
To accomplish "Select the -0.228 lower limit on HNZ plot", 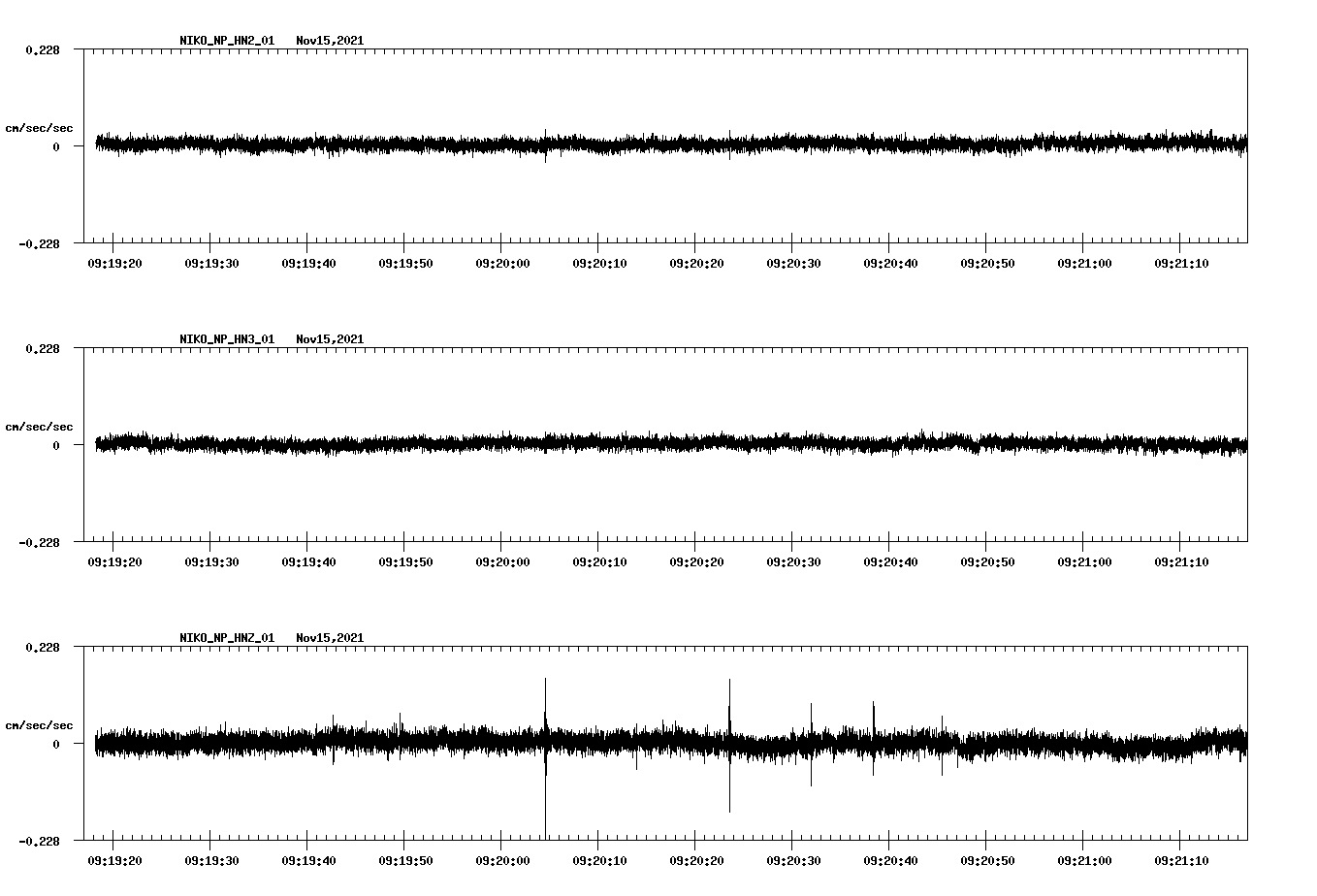I will 39,842.
